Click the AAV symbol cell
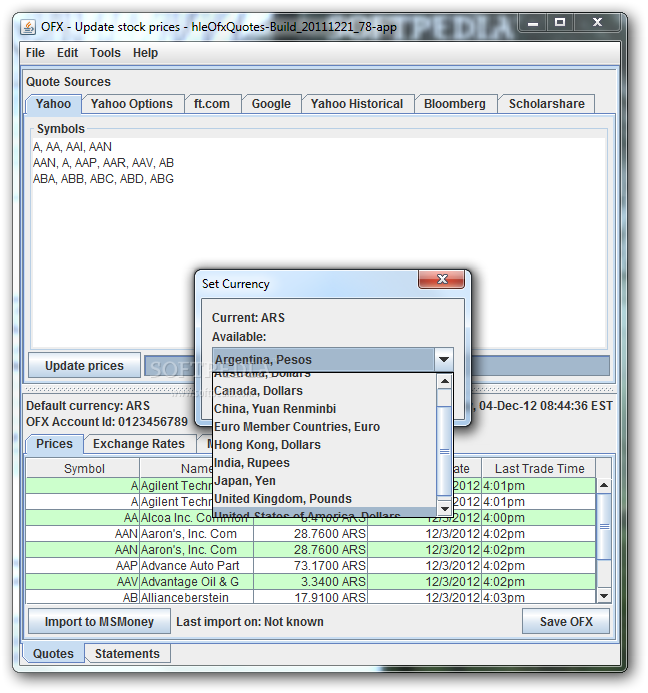Viewport: 648px width, 693px height. pyautogui.click(x=83, y=582)
